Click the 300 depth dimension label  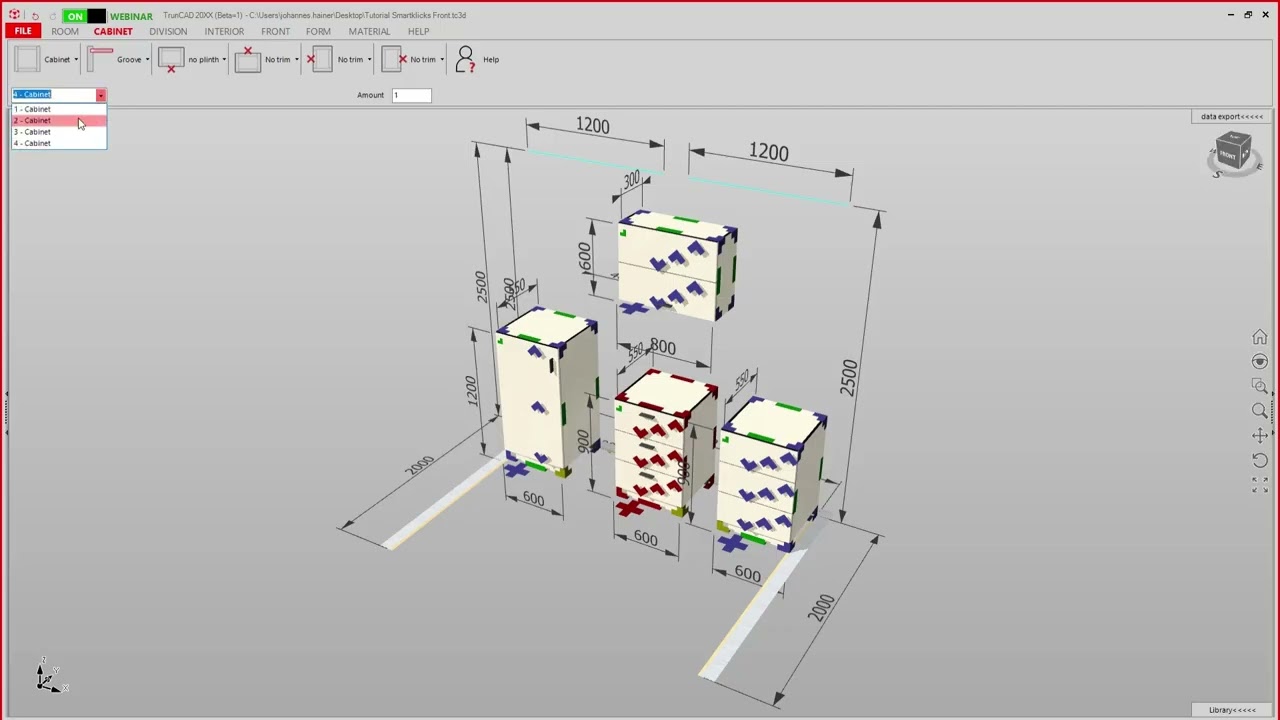coord(631,181)
